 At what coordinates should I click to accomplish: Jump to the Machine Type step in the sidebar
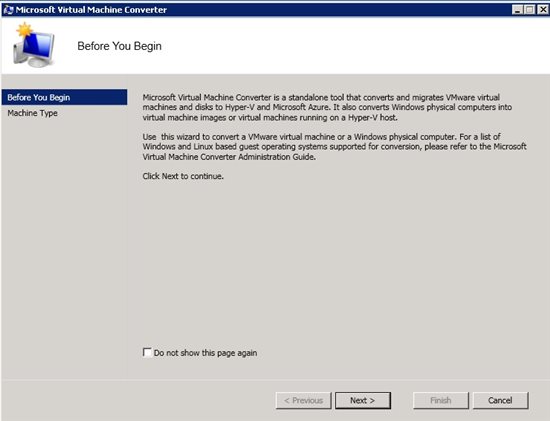(x=32, y=113)
